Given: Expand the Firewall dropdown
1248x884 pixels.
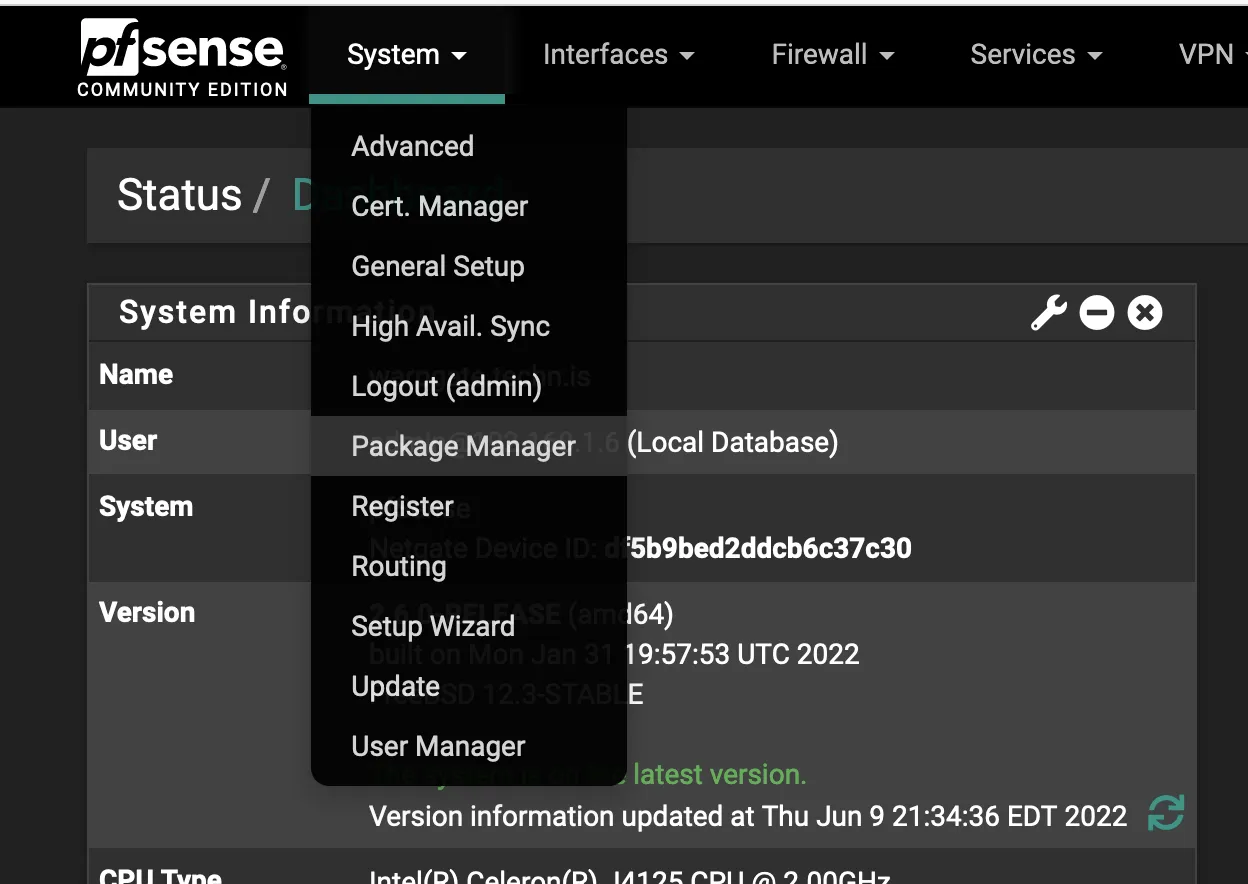Looking at the screenshot, I should [832, 54].
